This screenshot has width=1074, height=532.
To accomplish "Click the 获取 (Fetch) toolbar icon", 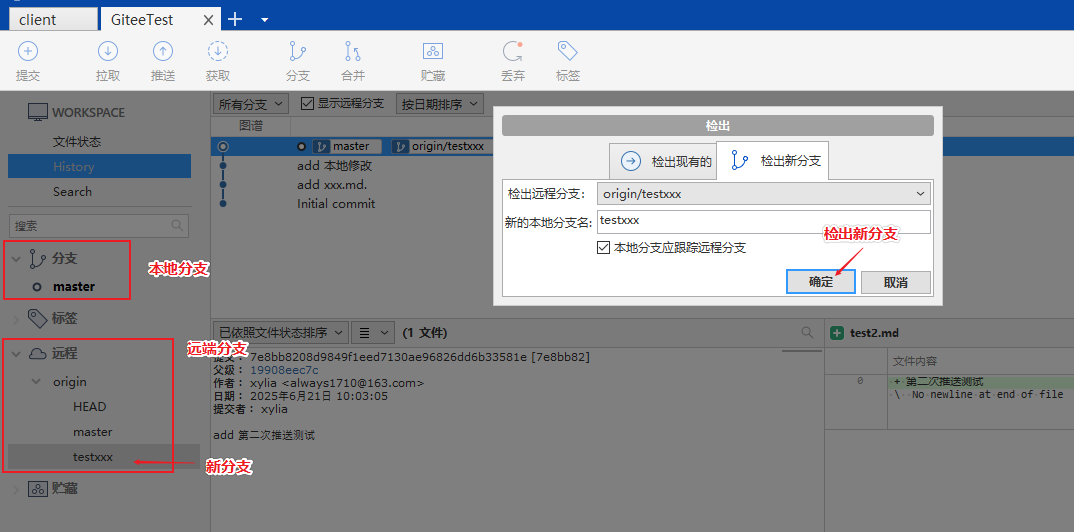I will 218,60.
